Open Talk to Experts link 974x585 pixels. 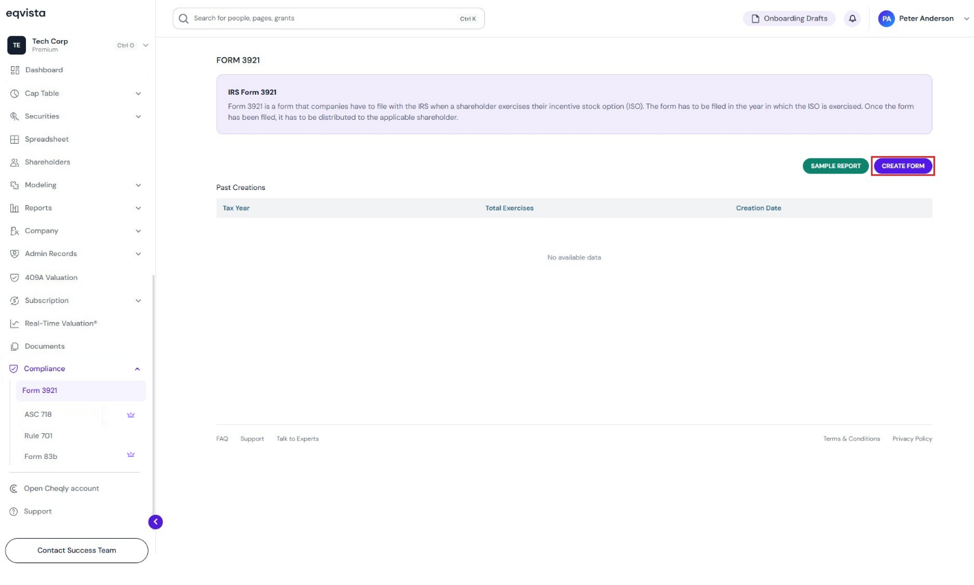coord(298,439)
